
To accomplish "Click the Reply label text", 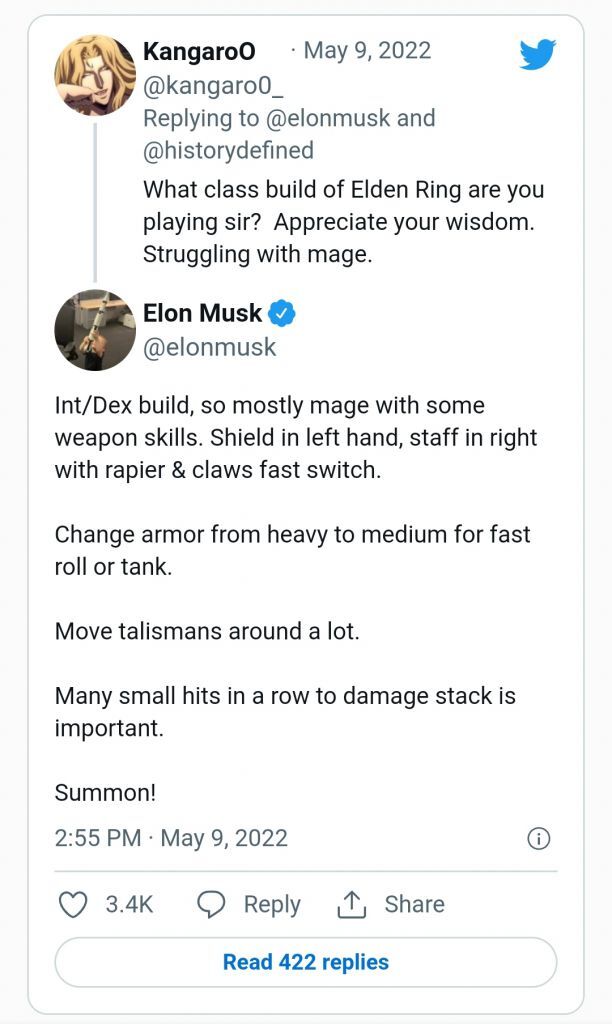I will tap(272, 904).
